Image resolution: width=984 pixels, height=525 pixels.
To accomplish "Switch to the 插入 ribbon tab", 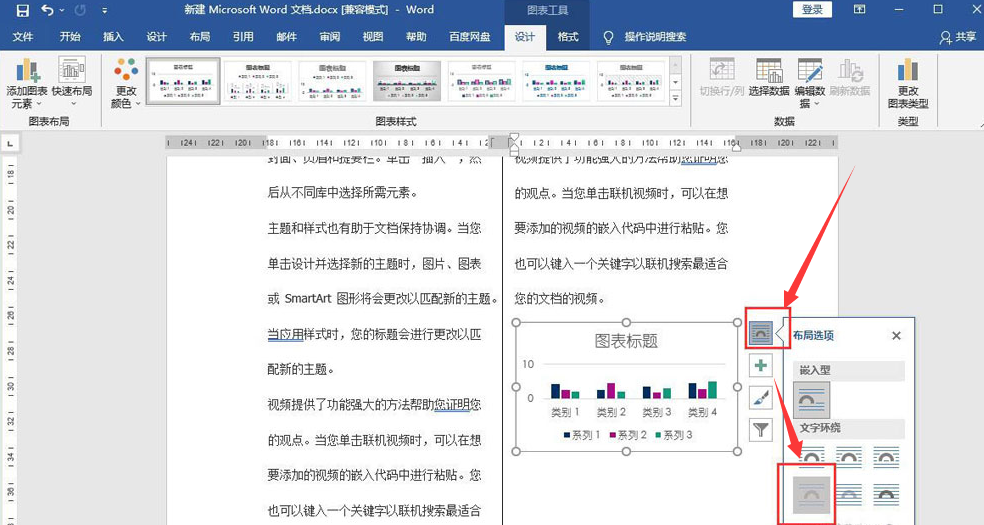I will pos(113,37).
